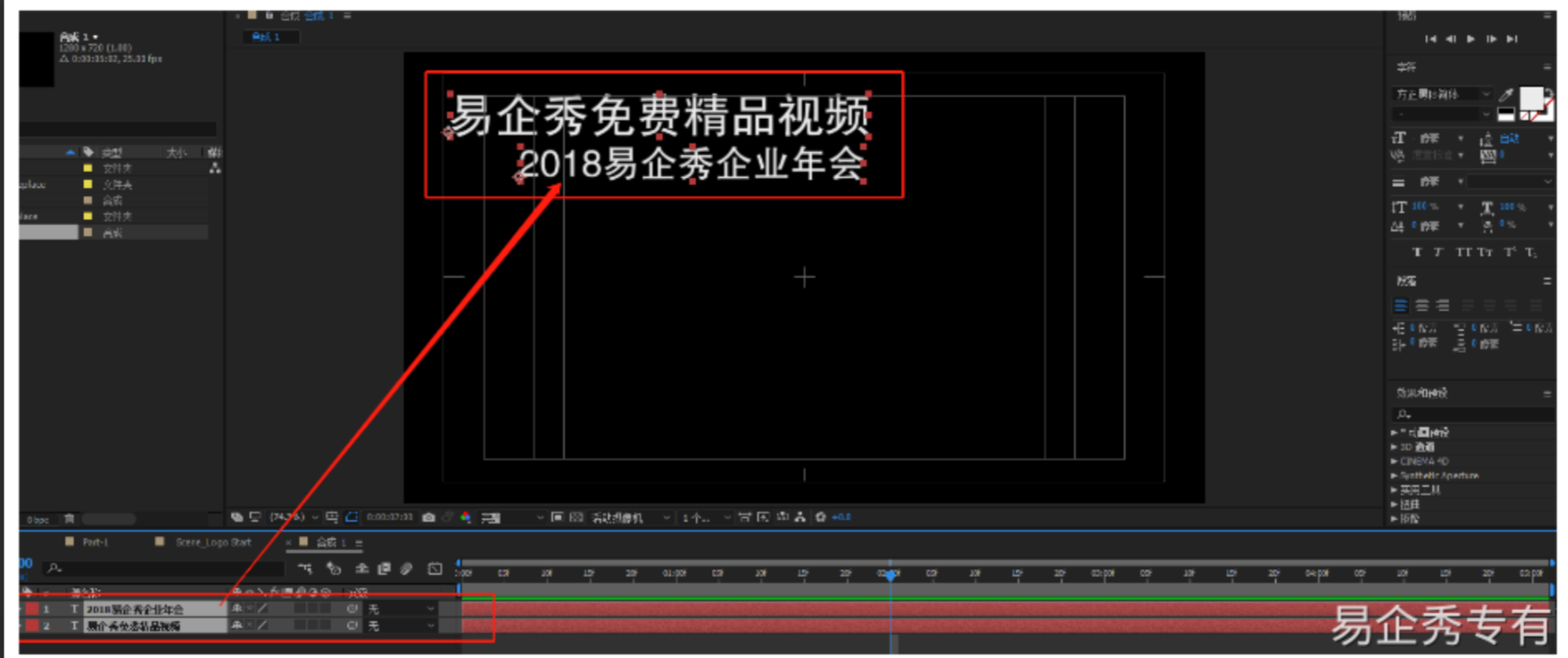The height and width of the screenshot is (658, 1568).
Task: Toggle transparency grid in viewer
Action: pyautogui.click(x=576, y=517)
